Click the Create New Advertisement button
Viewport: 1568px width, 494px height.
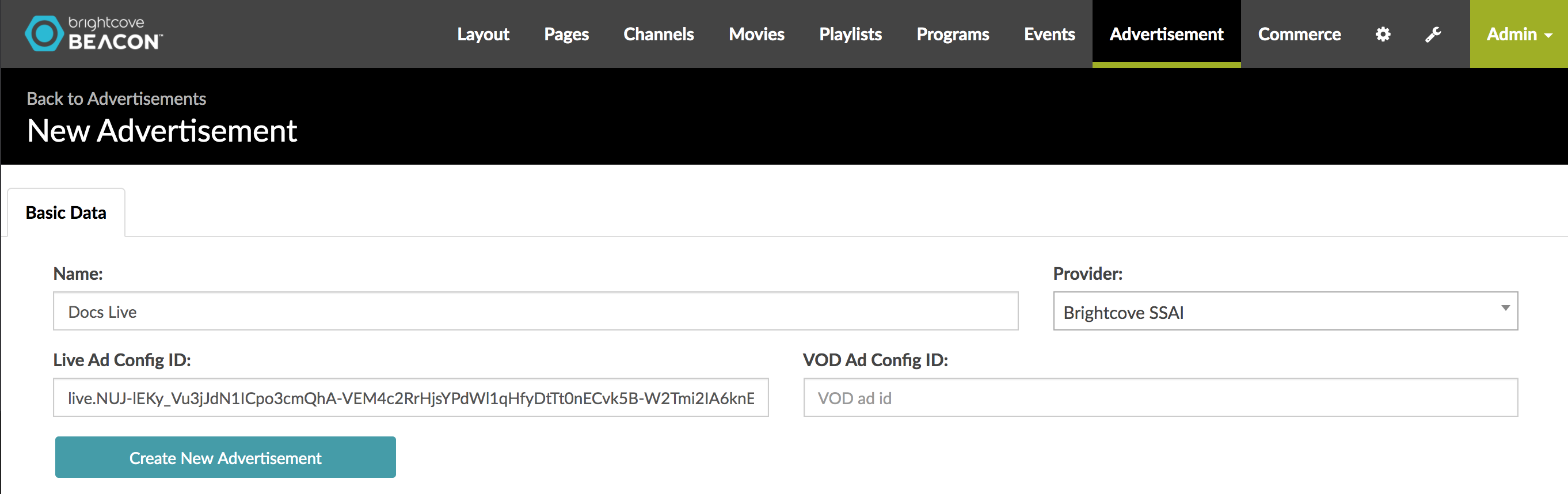(225, 458)
